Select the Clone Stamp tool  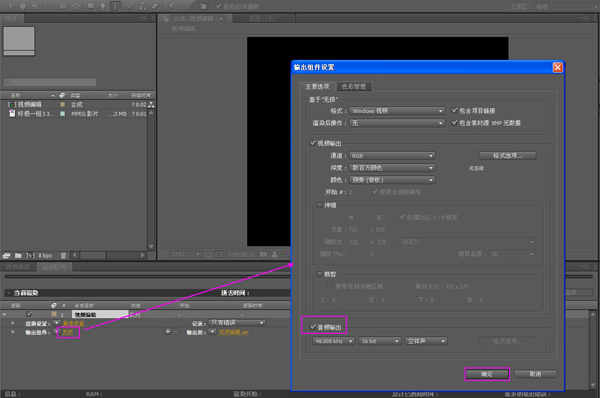(143, 6)
